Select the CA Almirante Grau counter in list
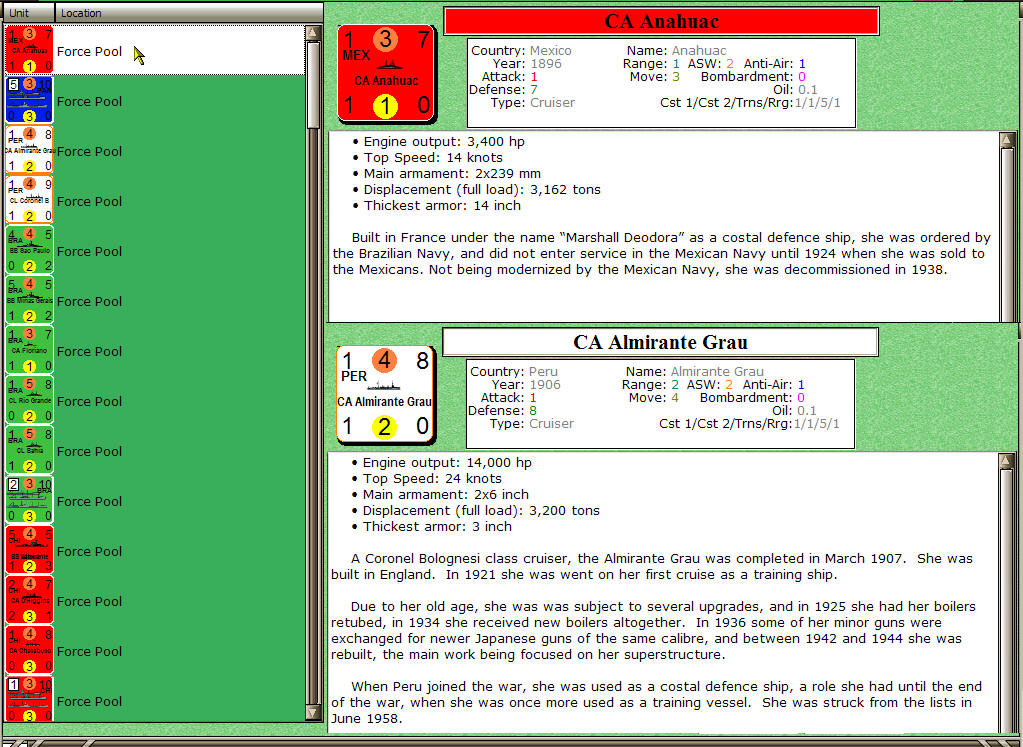 [x=29, y=150]
